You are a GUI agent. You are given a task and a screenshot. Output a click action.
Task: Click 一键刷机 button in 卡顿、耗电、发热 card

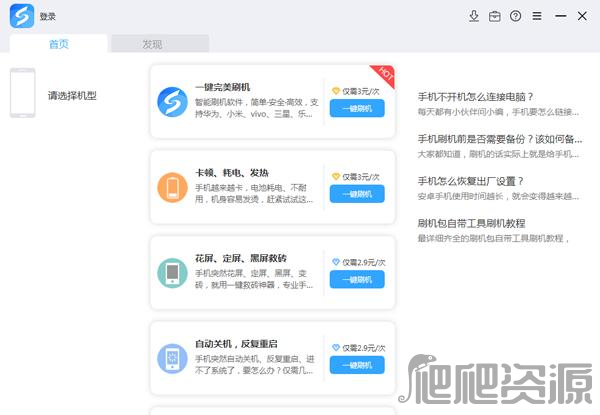tap(357, 194)
